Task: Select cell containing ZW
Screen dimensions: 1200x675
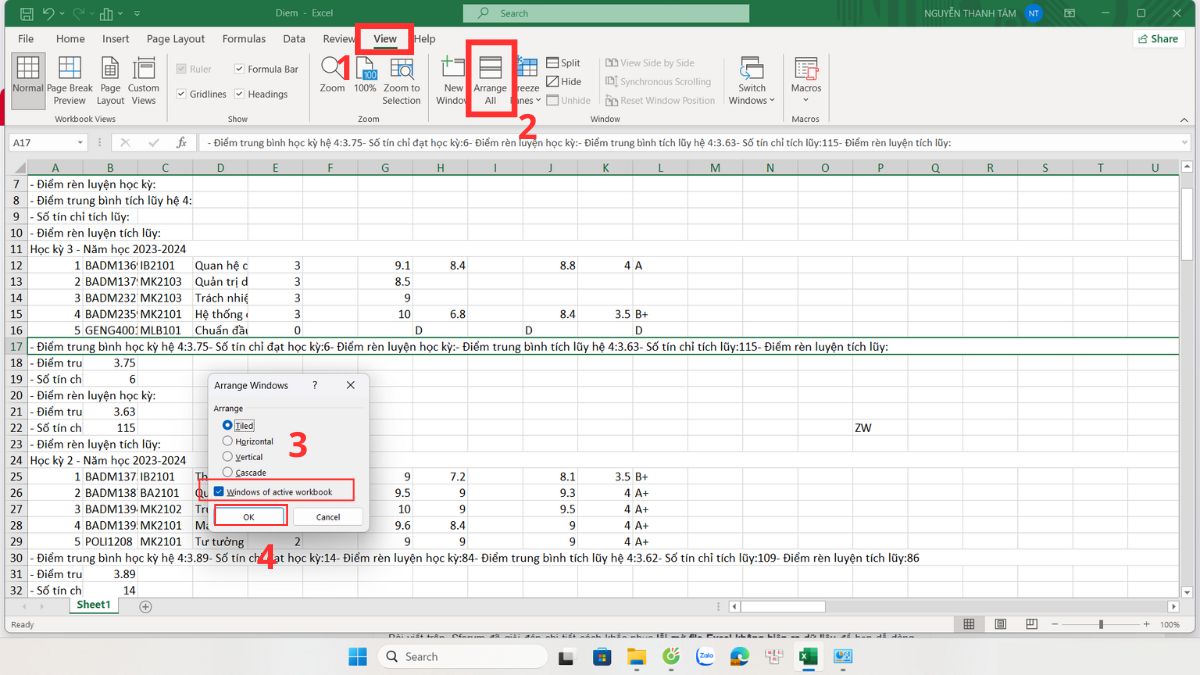Action: click(880, 427)
